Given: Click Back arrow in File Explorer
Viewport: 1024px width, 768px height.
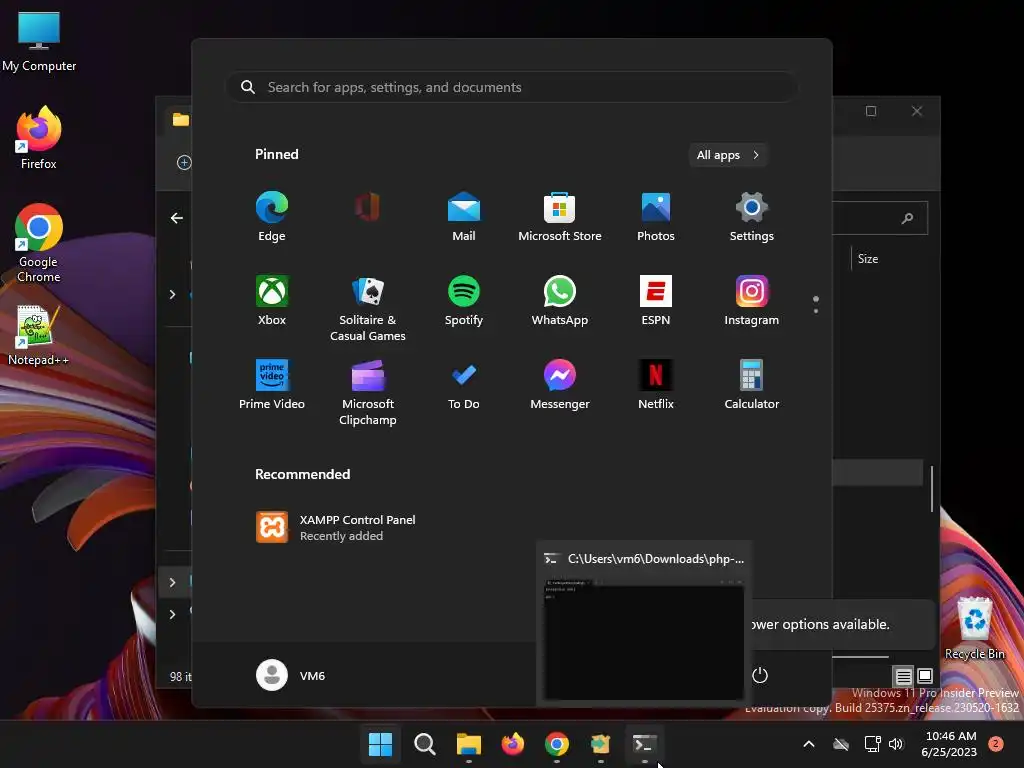Looking at the screenshot, I should (176, 218).
